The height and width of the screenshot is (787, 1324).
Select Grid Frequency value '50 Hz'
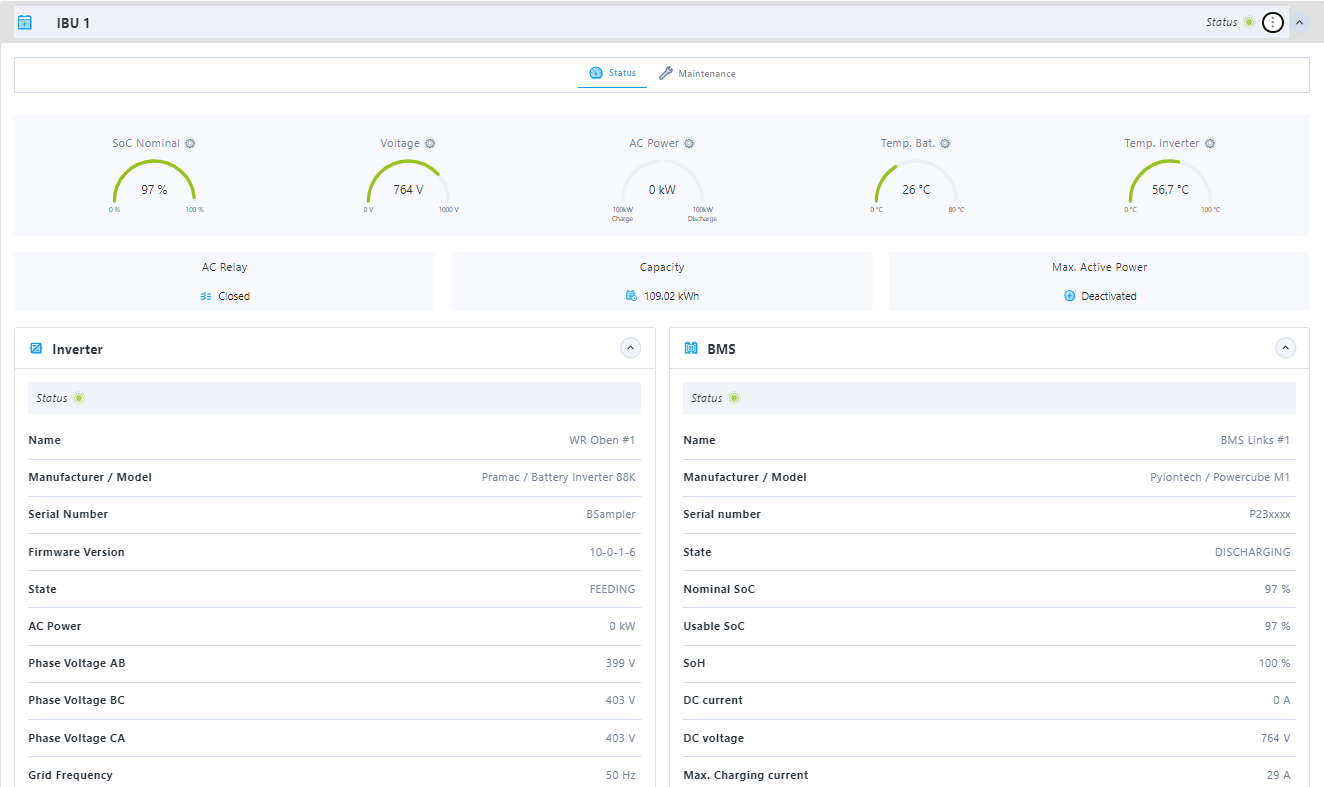(x=620, y=775)
